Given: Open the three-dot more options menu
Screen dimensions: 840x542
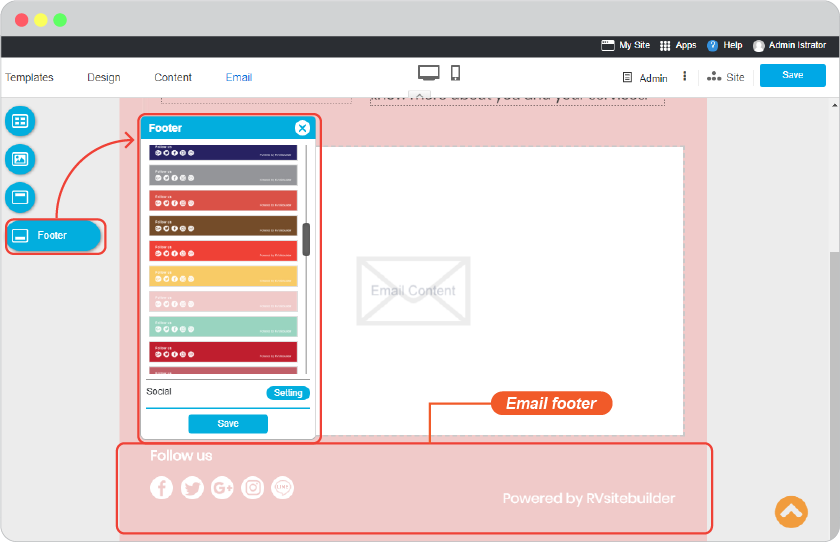Looking at the screenshot, I should coord(684,76).
